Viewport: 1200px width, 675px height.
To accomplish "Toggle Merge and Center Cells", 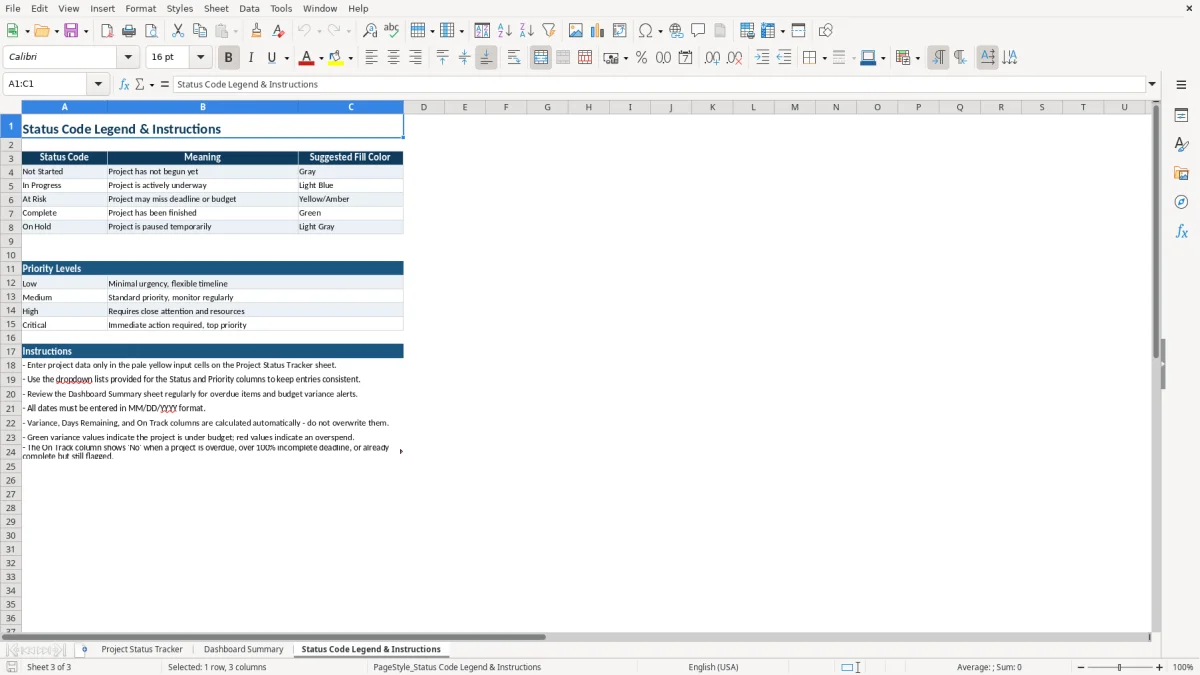I will point(541,58).
